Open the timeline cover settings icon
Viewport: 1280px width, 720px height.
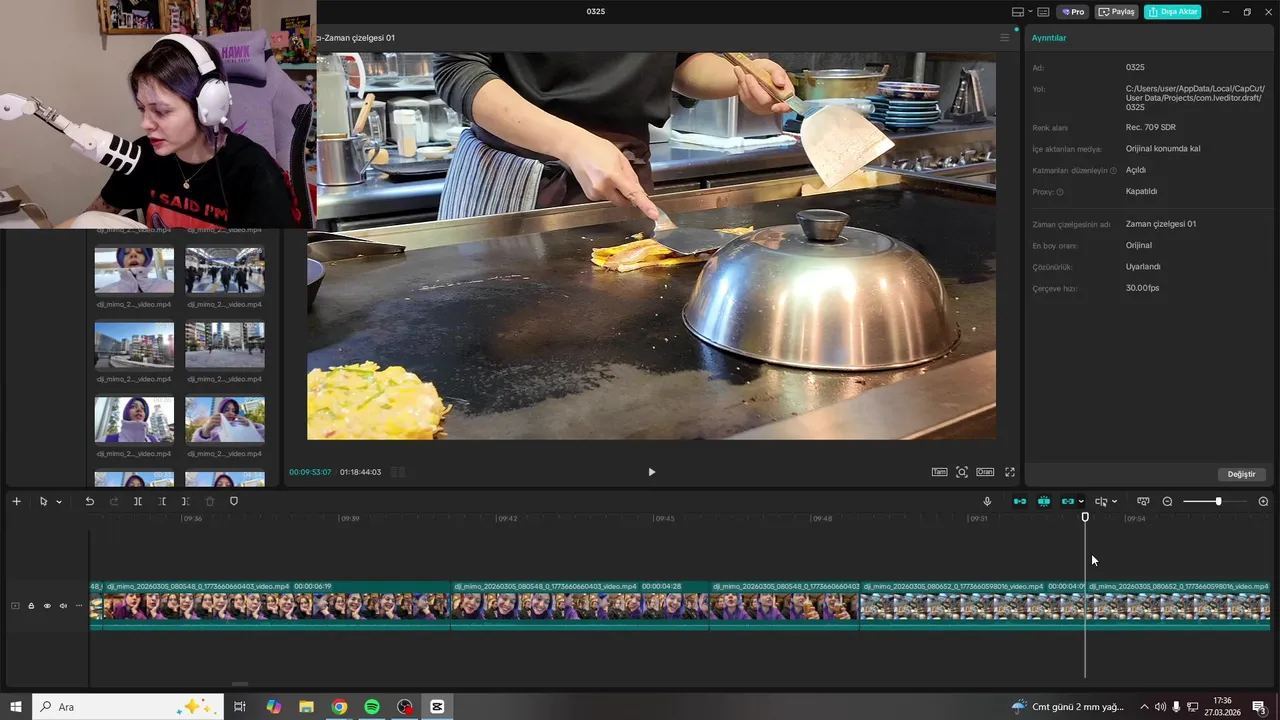pyautogui.click(x=1143, y=501)
